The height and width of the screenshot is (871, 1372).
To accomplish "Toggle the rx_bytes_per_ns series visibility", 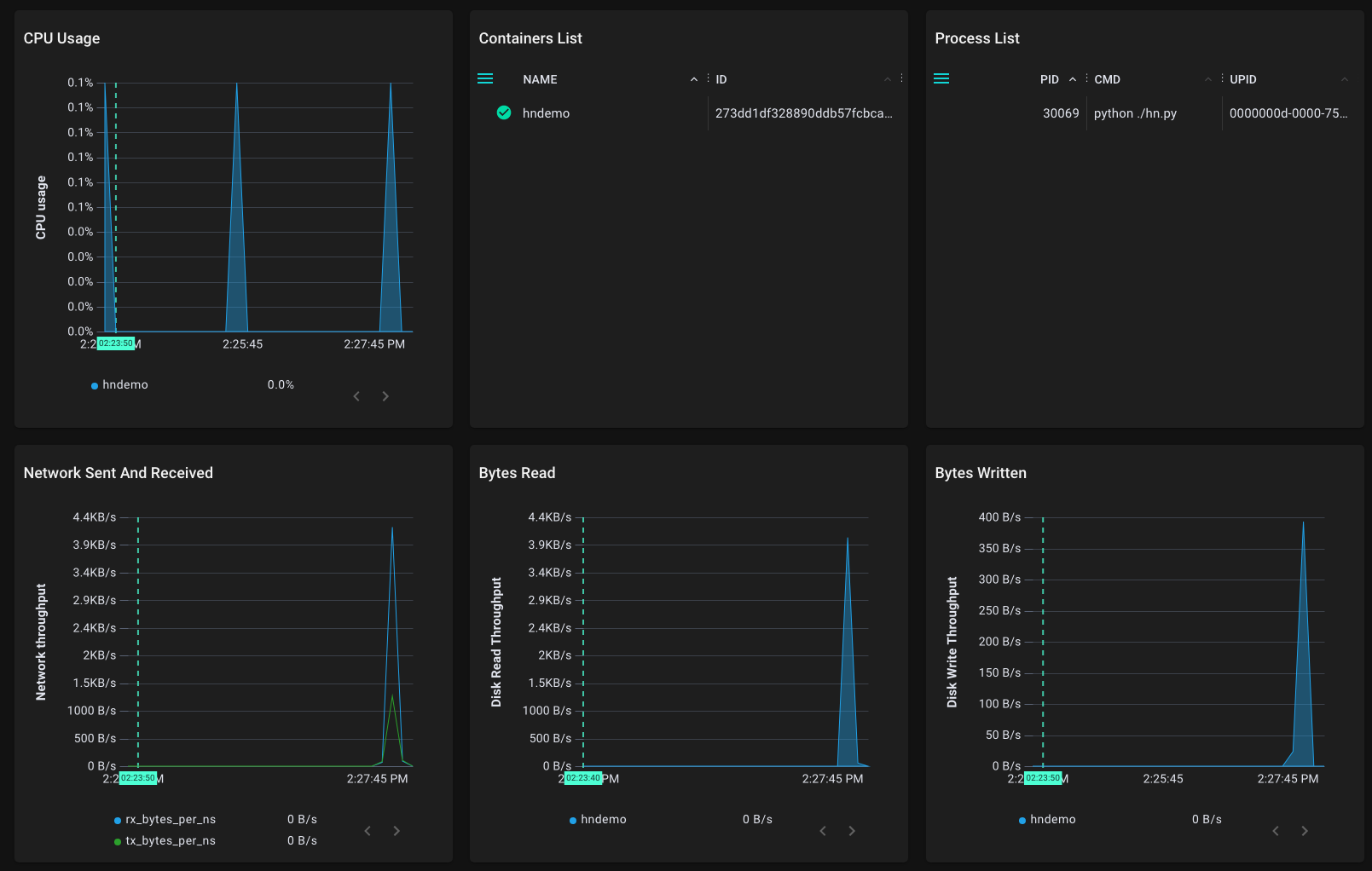I will (170, 819).
